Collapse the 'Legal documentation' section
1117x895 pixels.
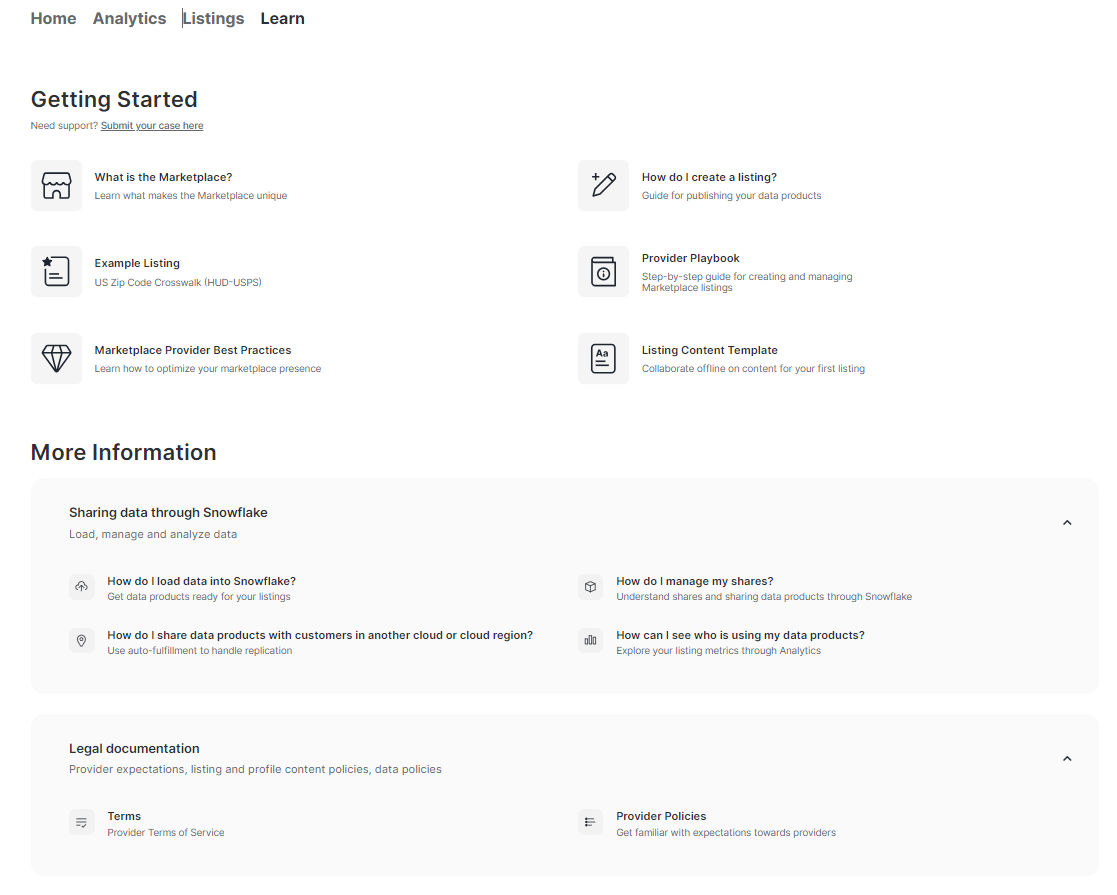1067,758
